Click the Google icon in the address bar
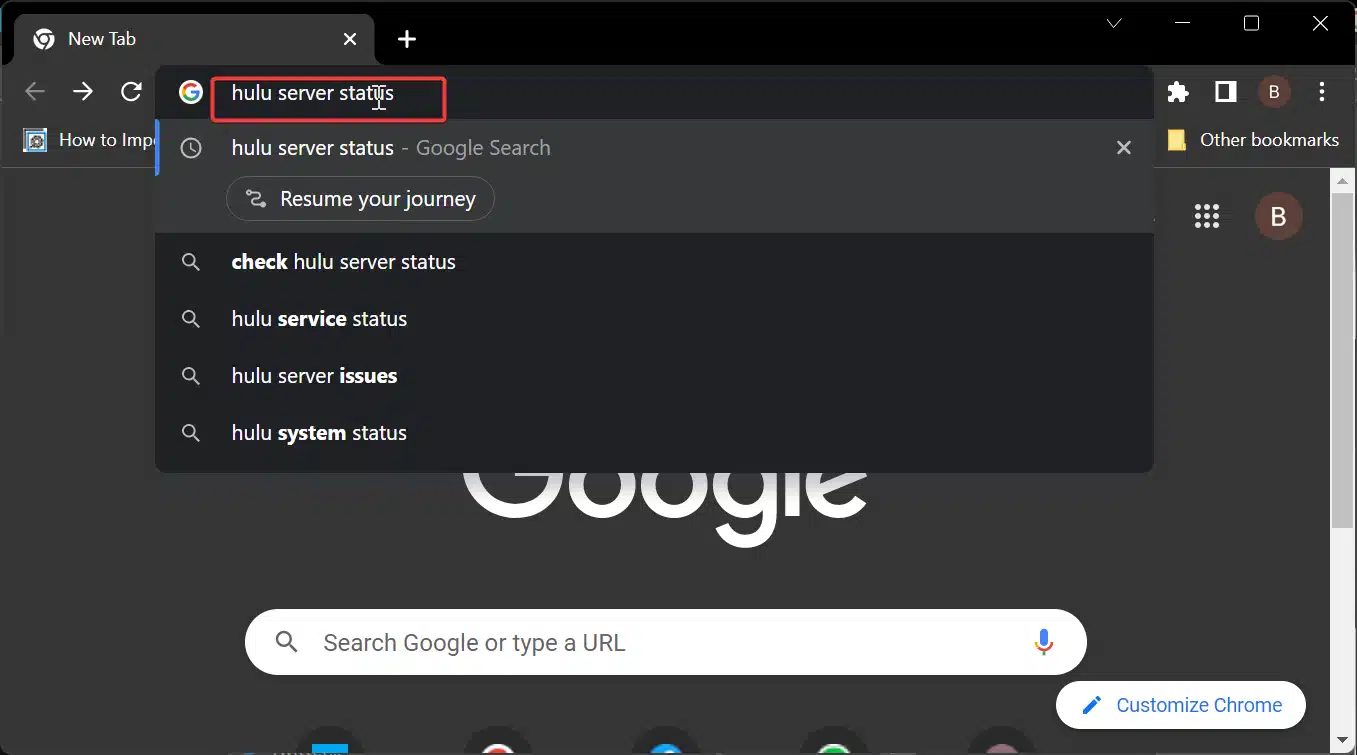Viewport: 1357px width, 755px height. (x=191, y=92)
